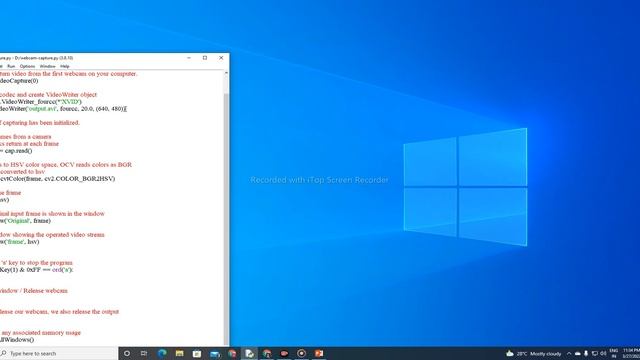Click the cap.read() code line
The image size is (640, 360).
click(16, 151)
